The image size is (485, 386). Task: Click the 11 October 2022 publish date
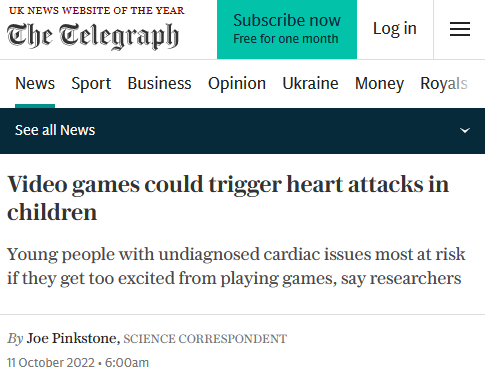pyautogui.click(x=51, y=363)
